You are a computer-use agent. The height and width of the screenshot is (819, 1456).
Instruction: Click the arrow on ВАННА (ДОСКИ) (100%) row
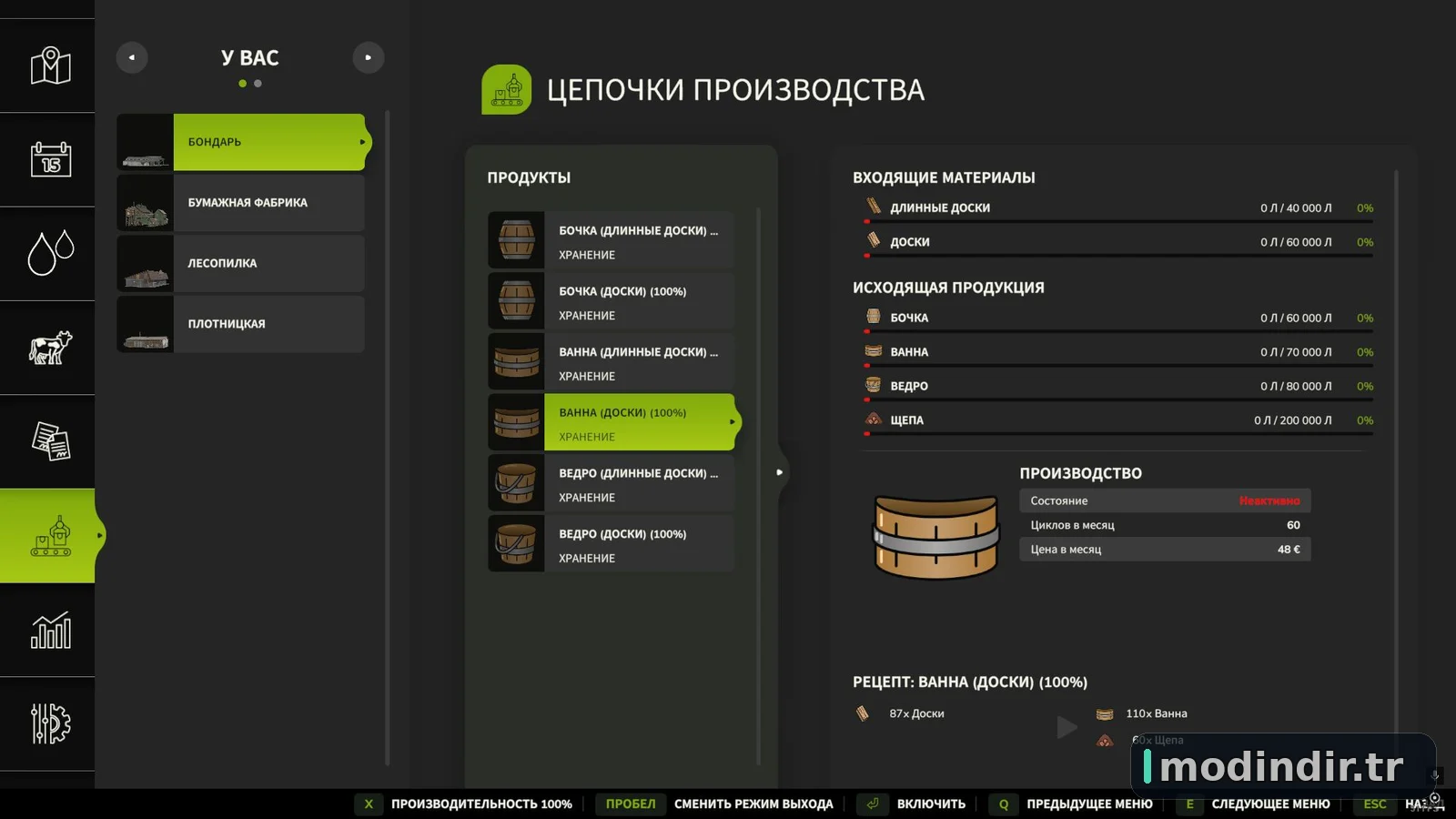pos(733,422)
